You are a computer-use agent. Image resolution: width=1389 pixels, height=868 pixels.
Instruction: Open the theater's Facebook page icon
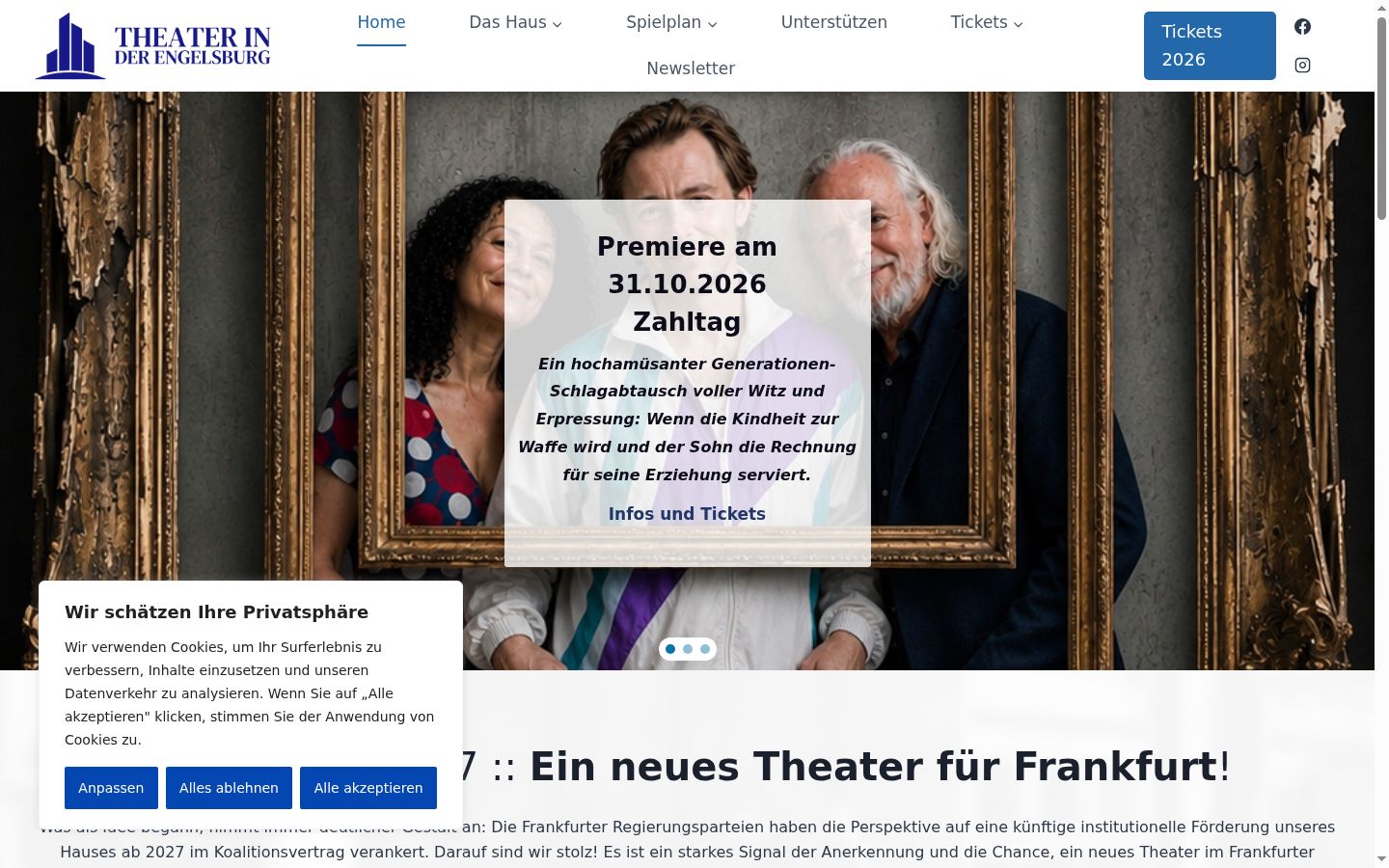1302,27
